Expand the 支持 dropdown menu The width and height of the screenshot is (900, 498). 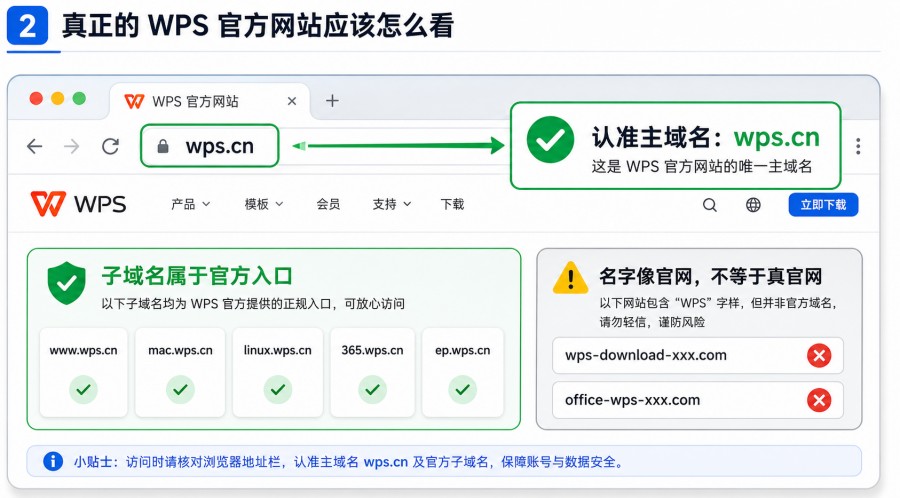click(x=392, y=204)
